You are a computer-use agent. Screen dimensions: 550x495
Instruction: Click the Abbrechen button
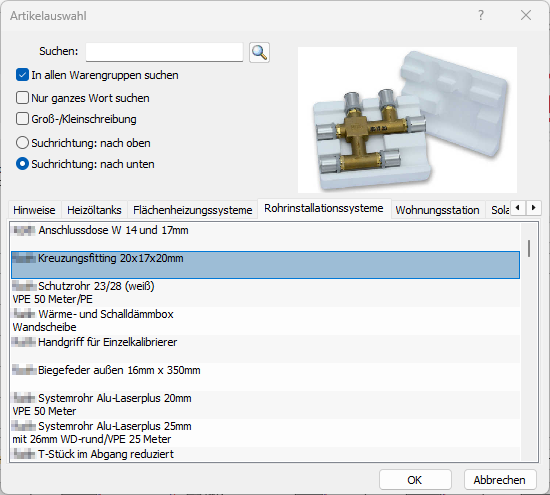(500, 480)
